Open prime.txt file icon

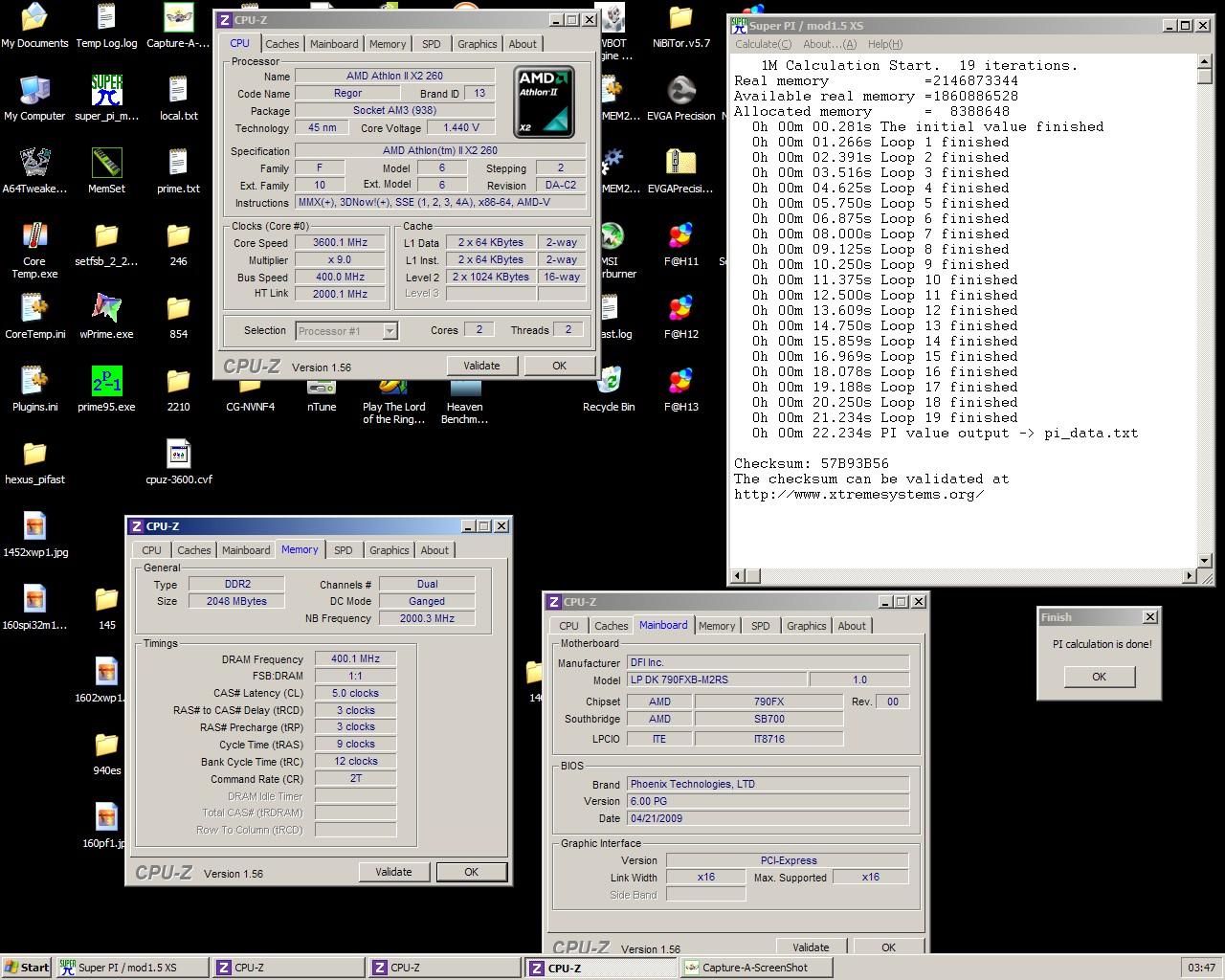coord(178,171)
